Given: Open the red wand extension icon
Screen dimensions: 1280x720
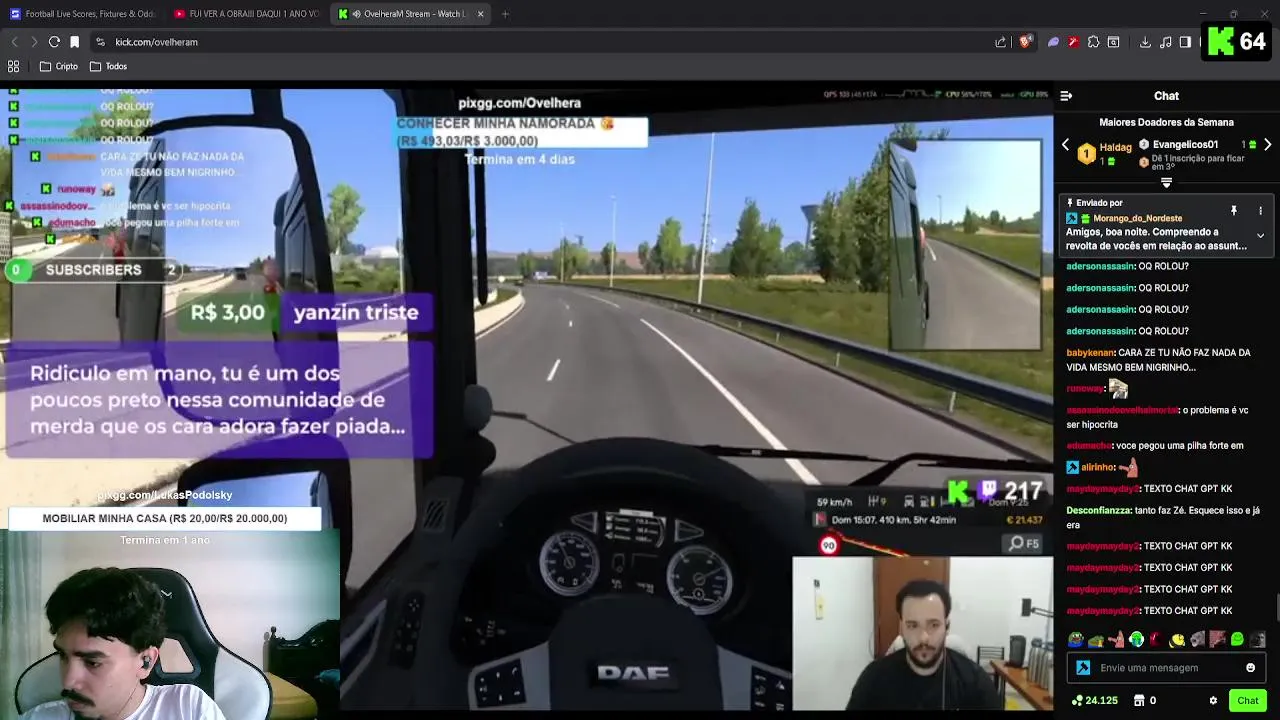Looking at the screenshot, I should [x=1073, y=42].
